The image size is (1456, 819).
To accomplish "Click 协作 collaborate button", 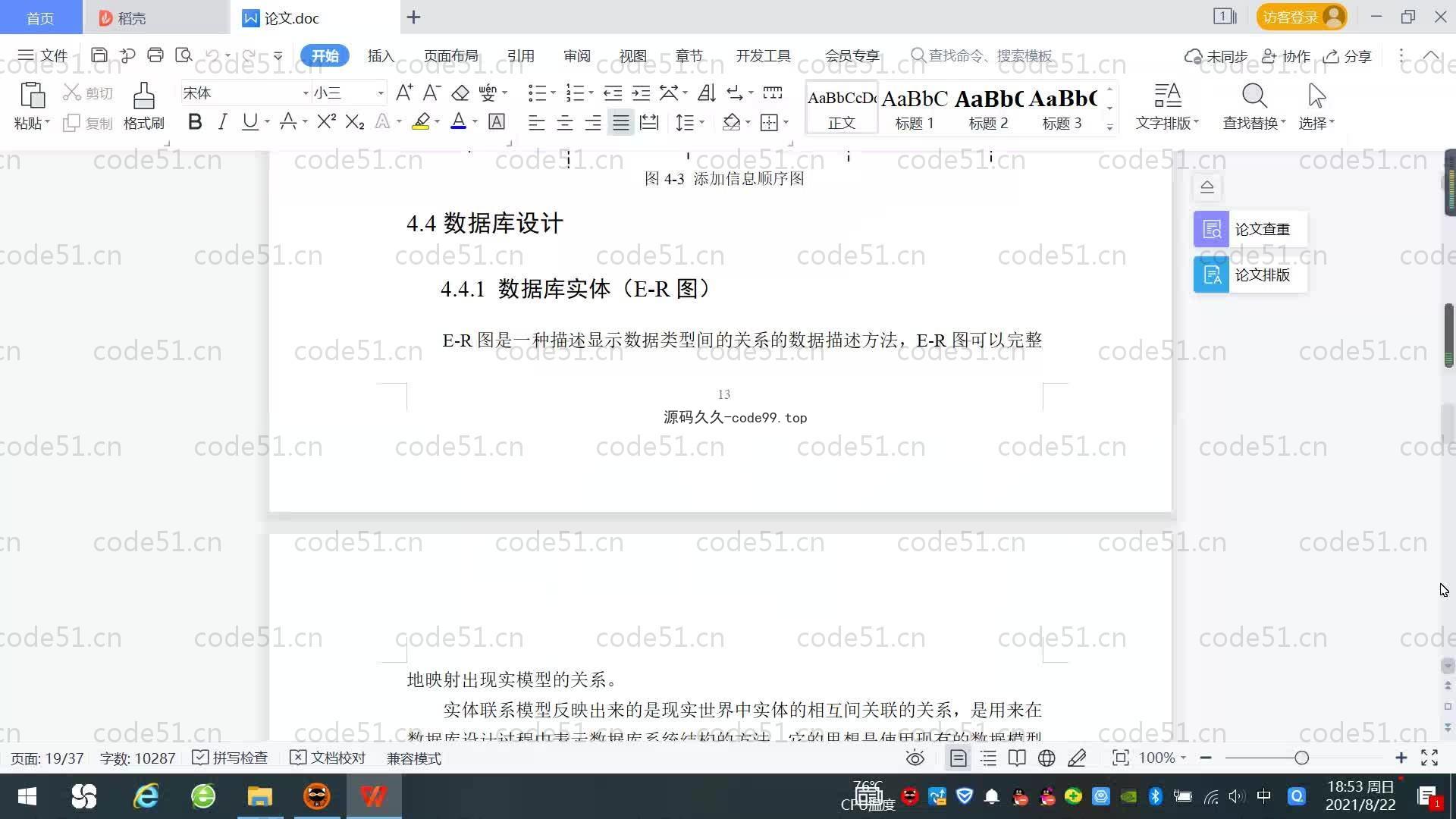I will (x=1286, y=56).
